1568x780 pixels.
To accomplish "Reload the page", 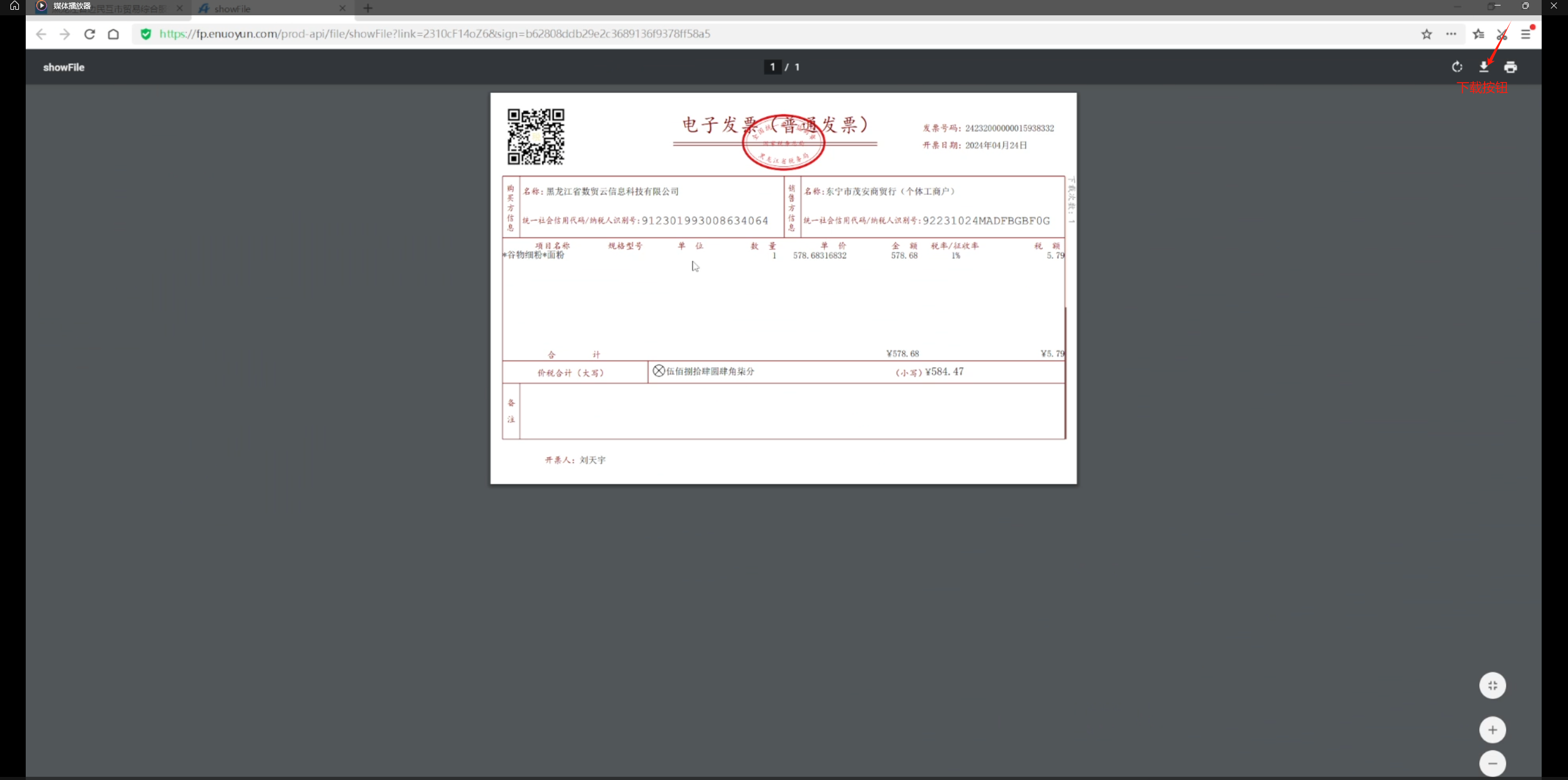I will coord(89,34).
